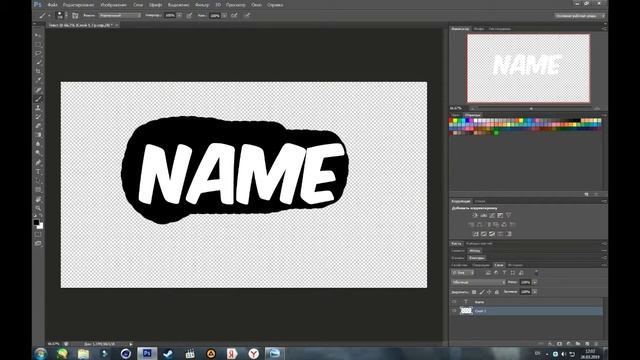This screenshot has height=360, width=640.
Task: Click the foreground color swatch
Action: tap(36, 223)
